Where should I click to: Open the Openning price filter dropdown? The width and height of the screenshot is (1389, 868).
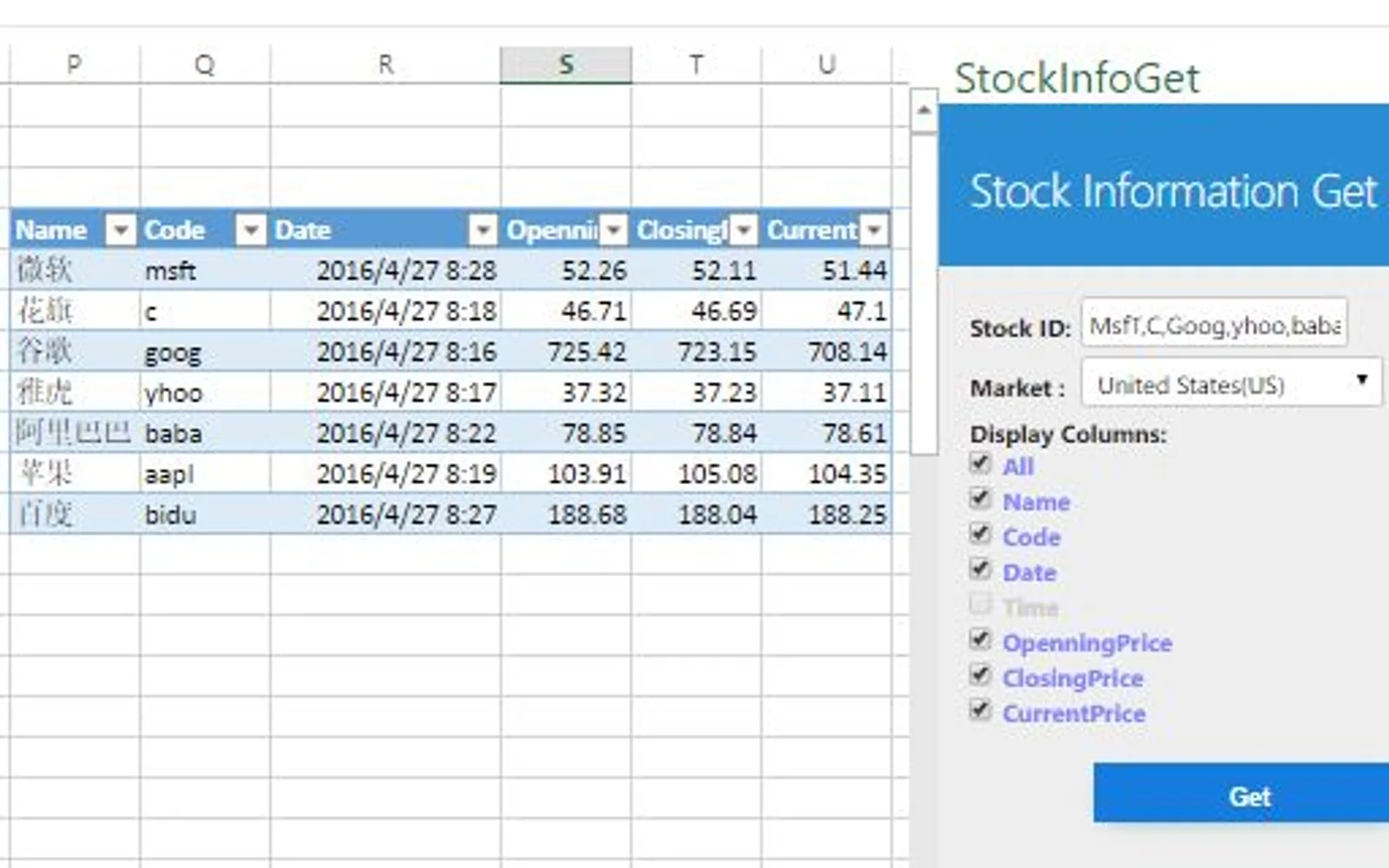coord(614,230)
